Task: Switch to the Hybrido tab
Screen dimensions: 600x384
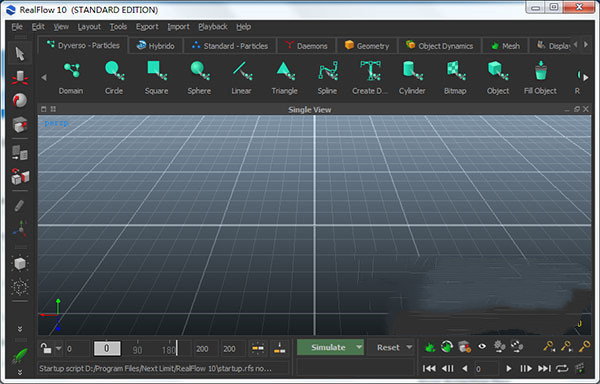Action: pyautogui.click(x=155, y=46)
